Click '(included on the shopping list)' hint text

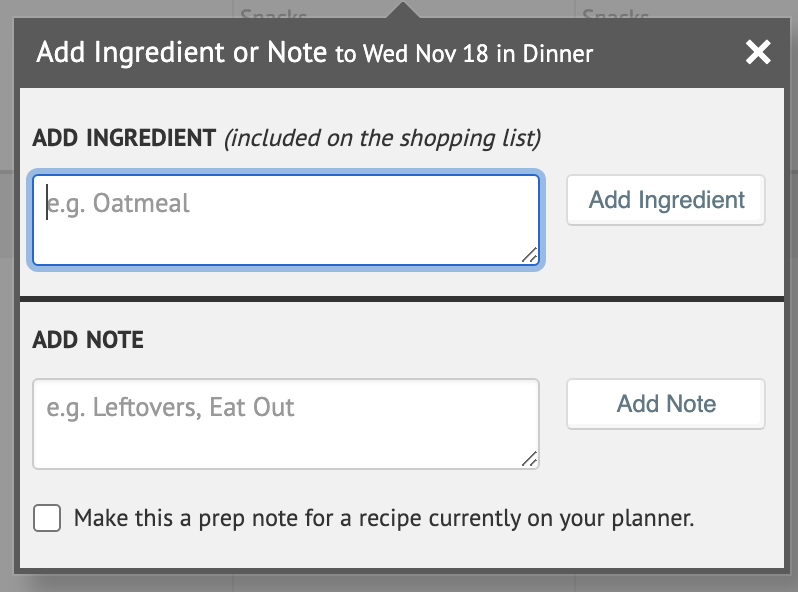[x=383, y=138]
